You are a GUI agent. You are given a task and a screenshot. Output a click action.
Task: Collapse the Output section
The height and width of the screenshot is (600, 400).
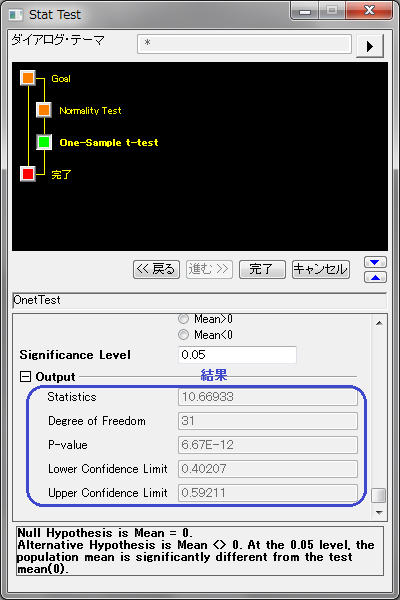(x=25, y=377)
